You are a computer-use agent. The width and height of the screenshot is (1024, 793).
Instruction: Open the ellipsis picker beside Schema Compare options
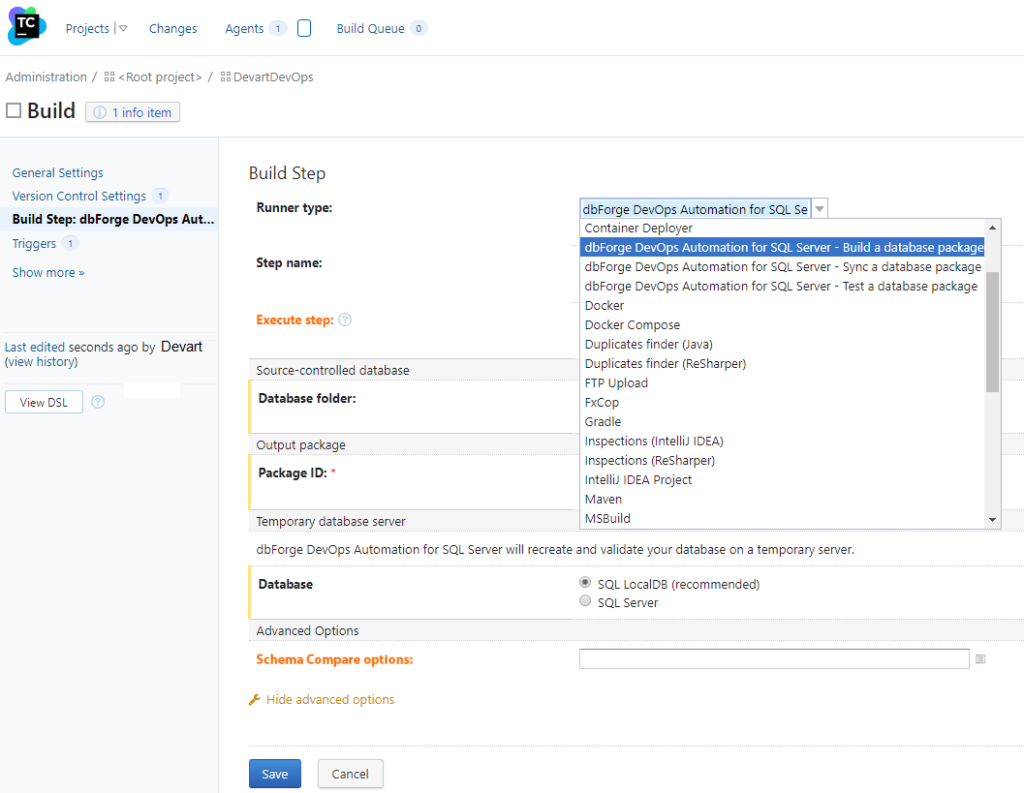(x=982, y=658)
